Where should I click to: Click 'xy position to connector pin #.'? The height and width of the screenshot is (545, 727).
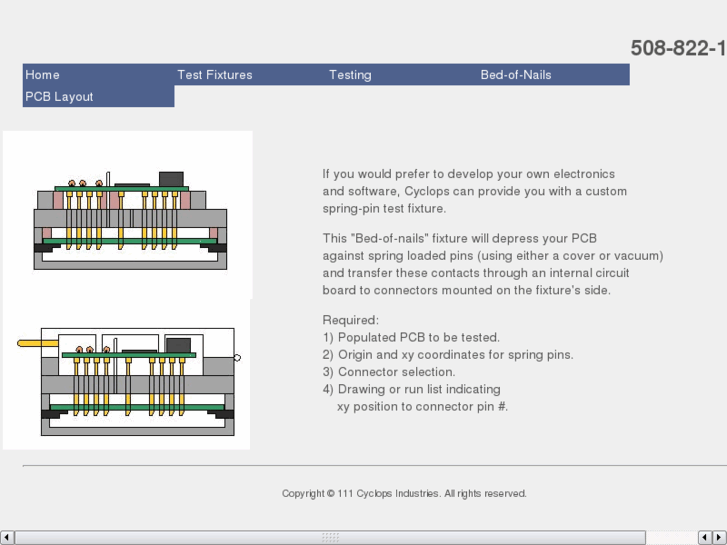pos(422,407)
